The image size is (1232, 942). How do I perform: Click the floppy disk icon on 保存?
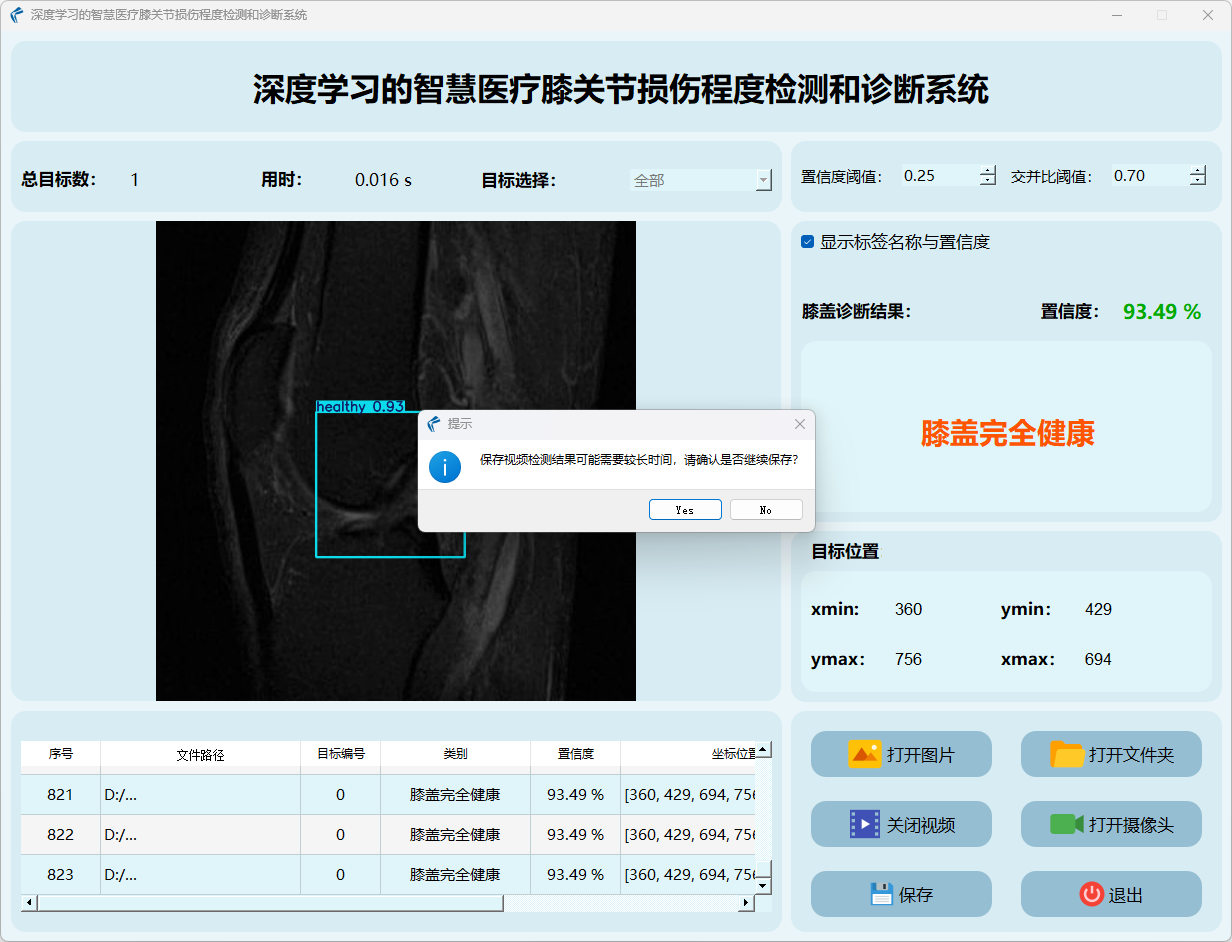(x=881, y=894)
